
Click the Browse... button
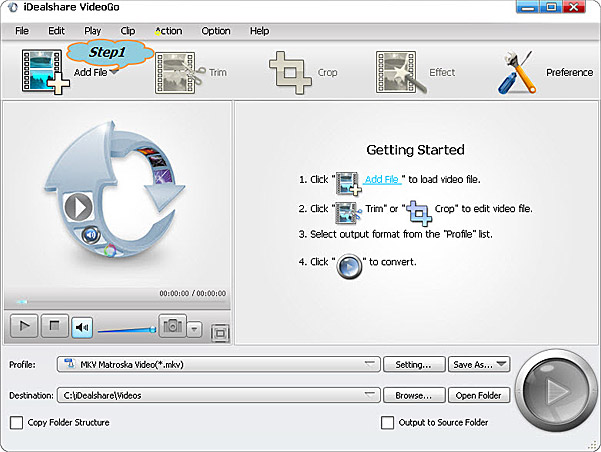[414, 395]
